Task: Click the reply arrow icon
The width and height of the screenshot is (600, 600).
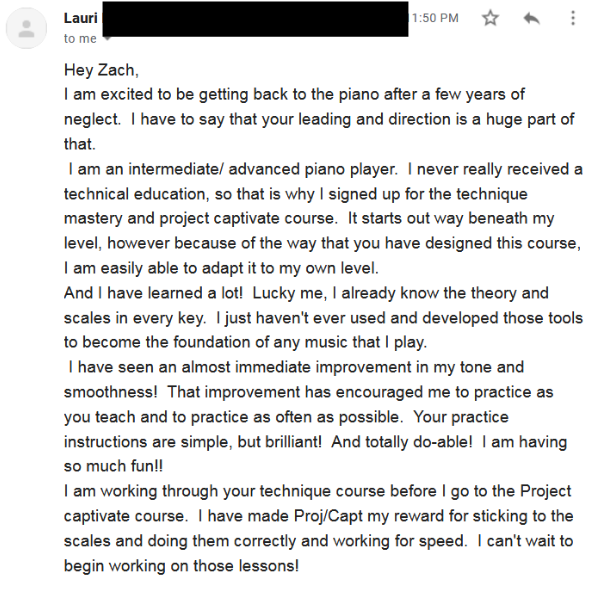Action: click(532, 18)
